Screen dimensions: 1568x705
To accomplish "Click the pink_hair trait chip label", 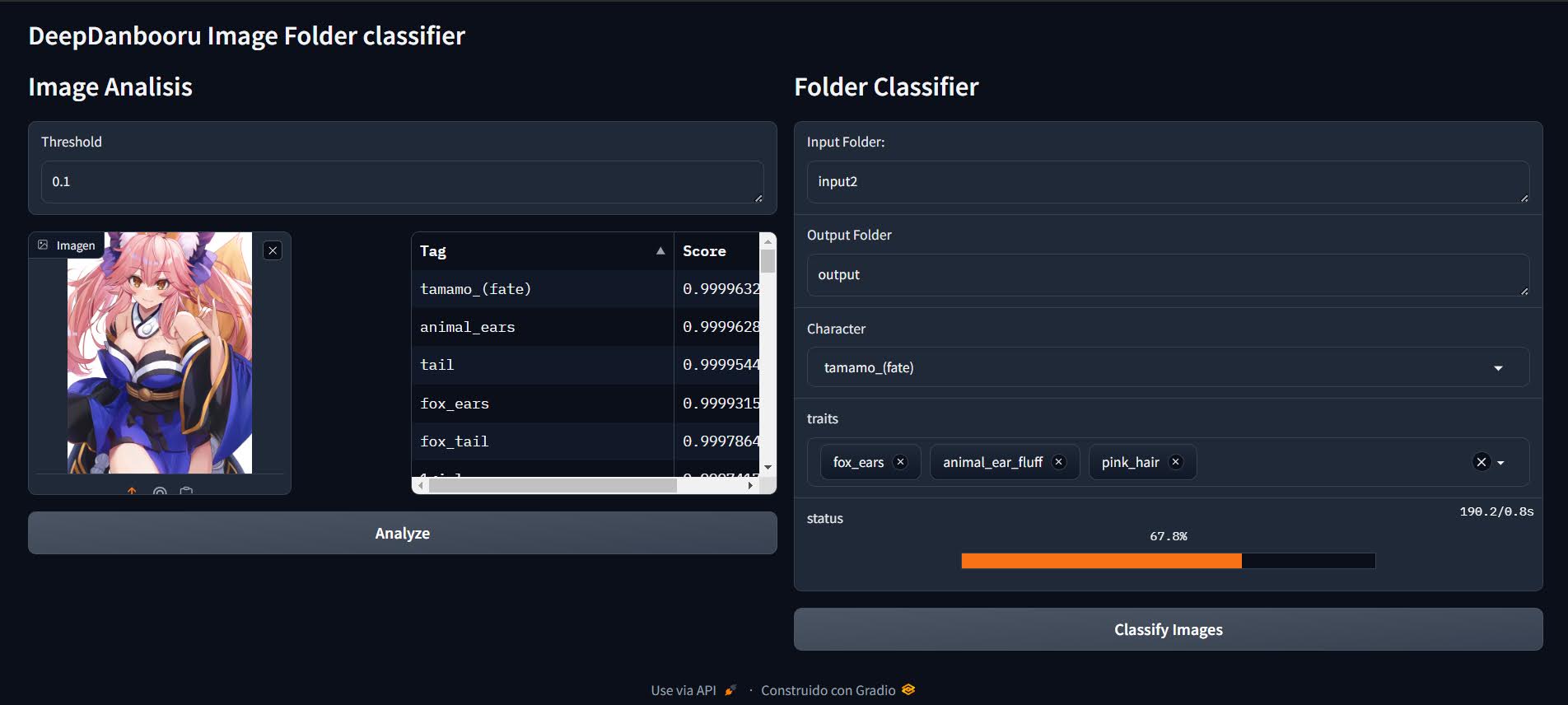I will pyautogui.click(x=1130, y=462).
